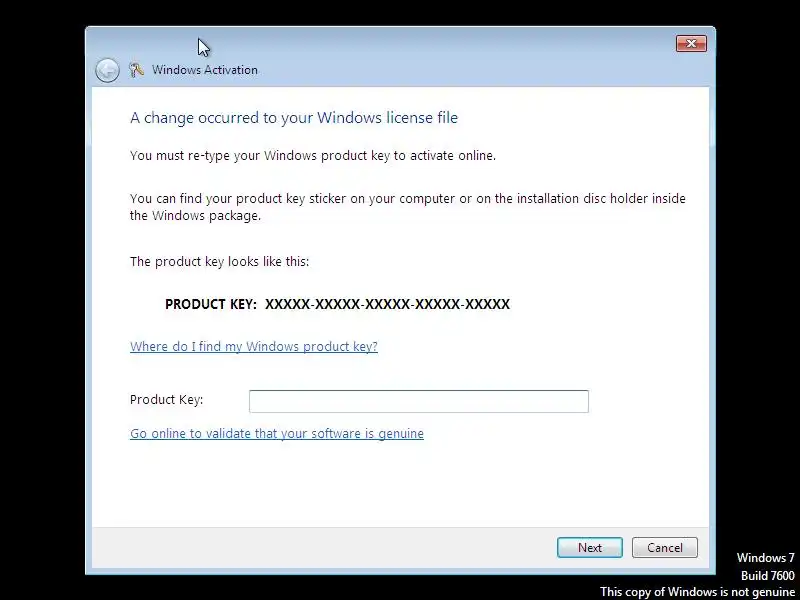This screenshot has height=600, width=800.
Task: Click the Windows Activation keys icon
Action: pos(136,70)
